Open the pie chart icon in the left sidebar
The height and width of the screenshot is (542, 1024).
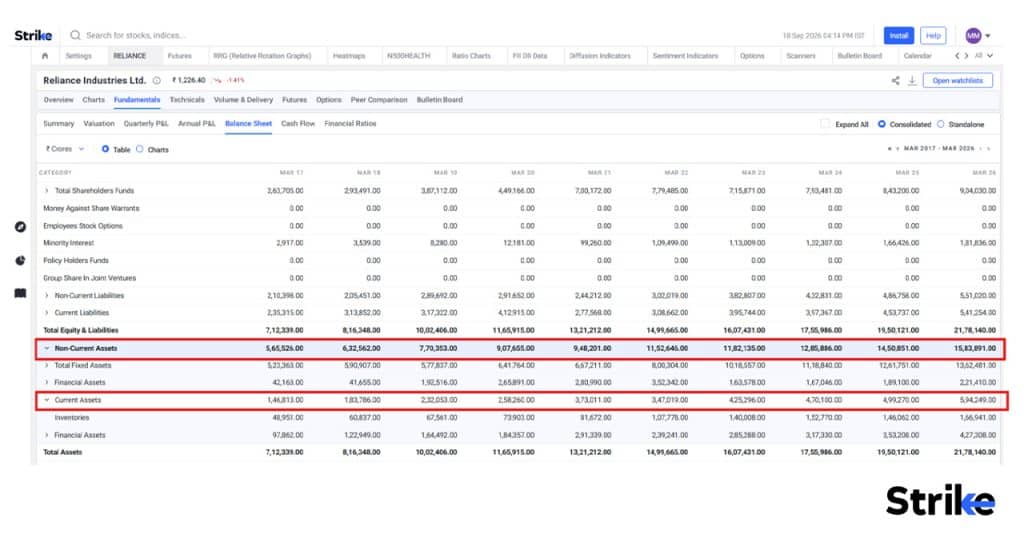[20, 261]
